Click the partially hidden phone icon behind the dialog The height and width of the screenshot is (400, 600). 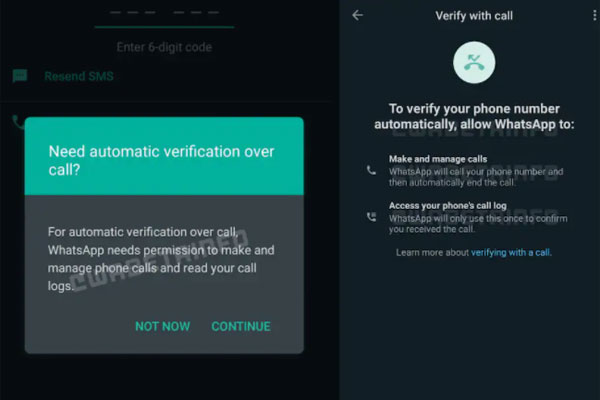(18, 122)
